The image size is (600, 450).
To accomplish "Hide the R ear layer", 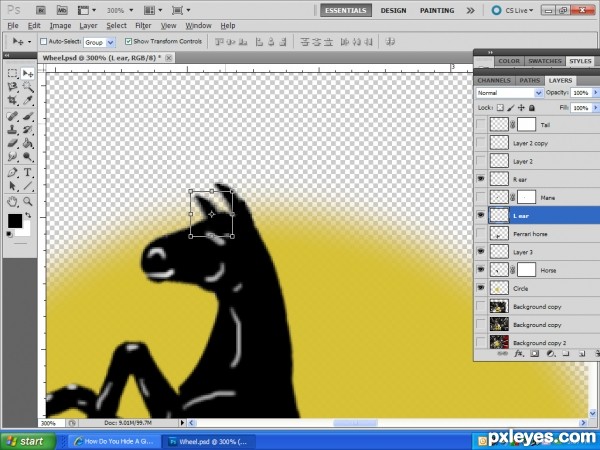I will (x=481, y=179).
